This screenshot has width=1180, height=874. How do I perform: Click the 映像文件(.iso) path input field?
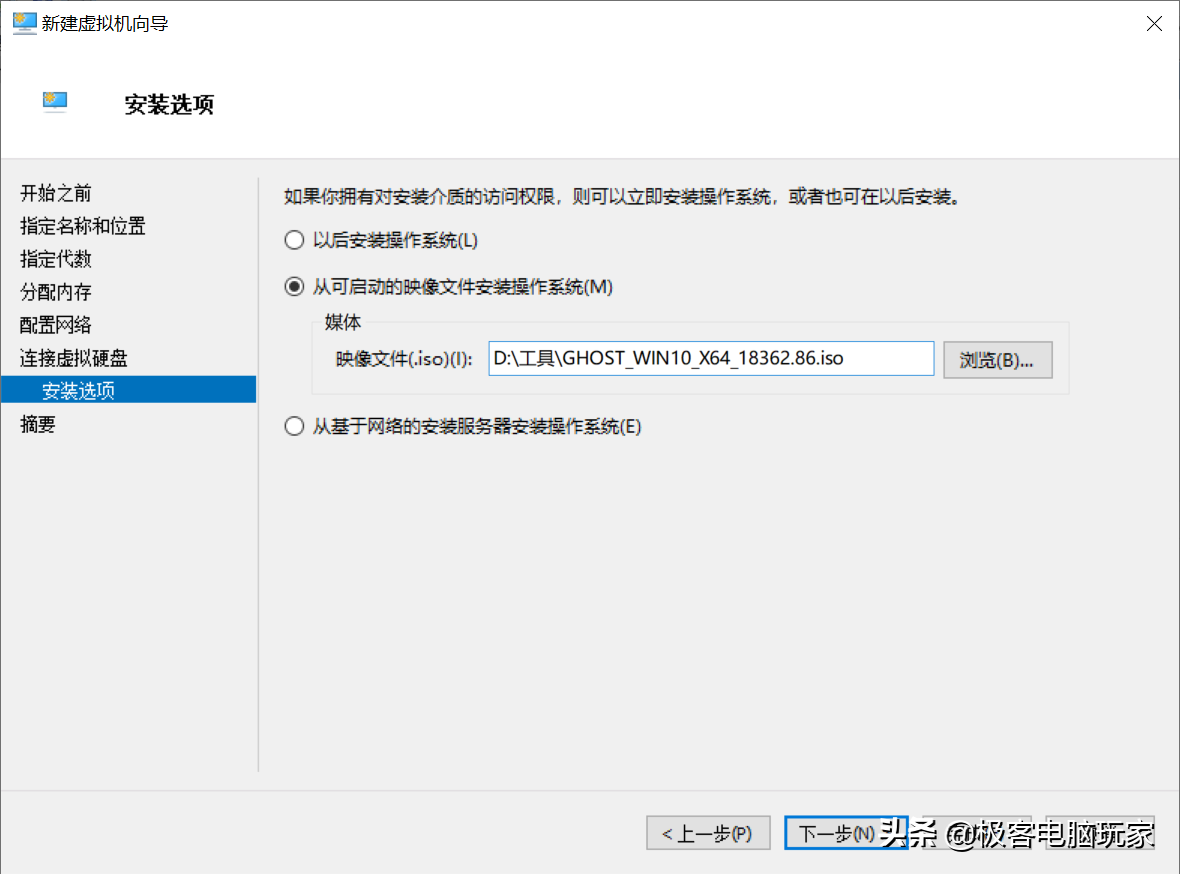coord(711,358)
